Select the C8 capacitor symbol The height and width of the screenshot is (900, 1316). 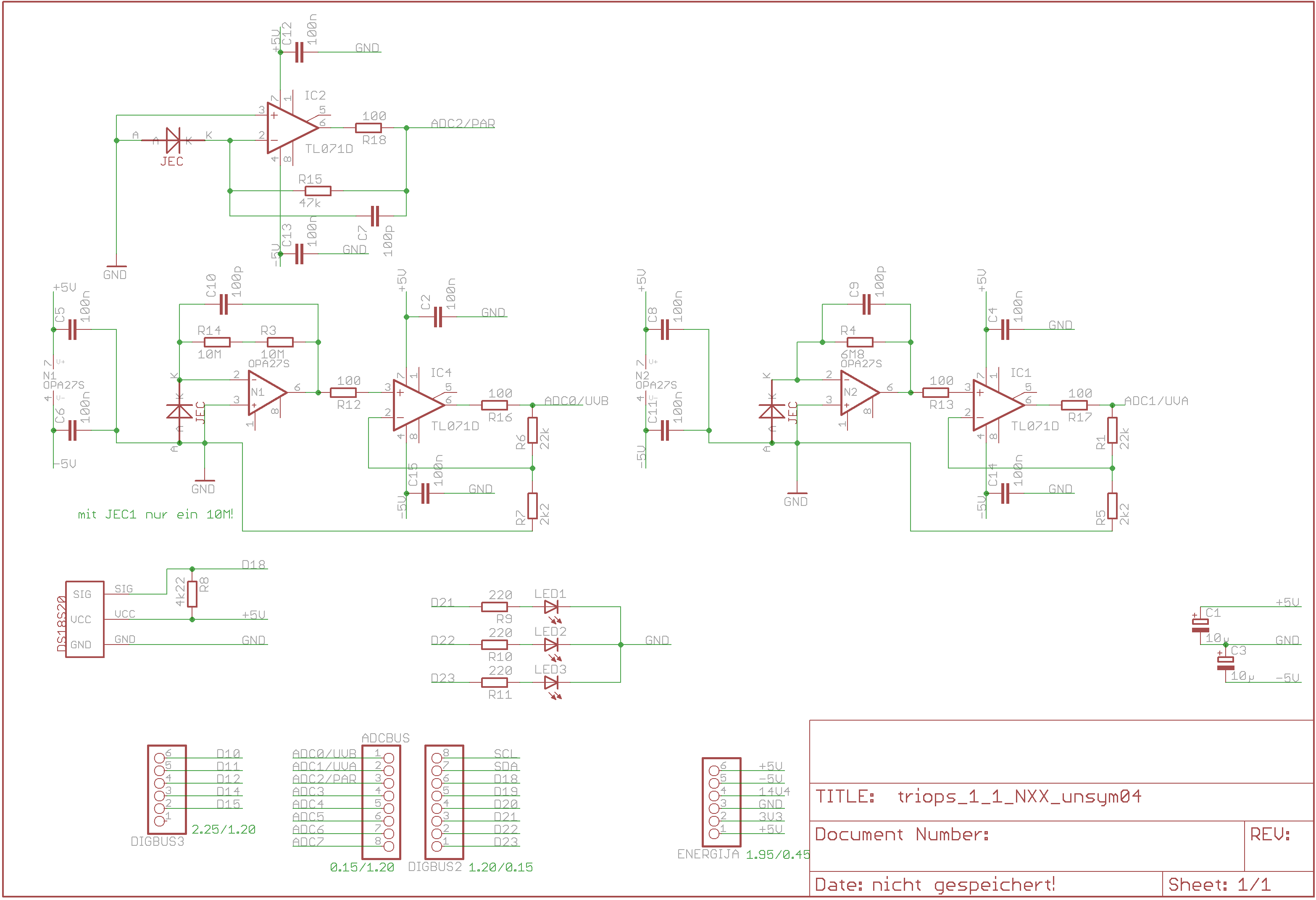(x=664, y=330)
